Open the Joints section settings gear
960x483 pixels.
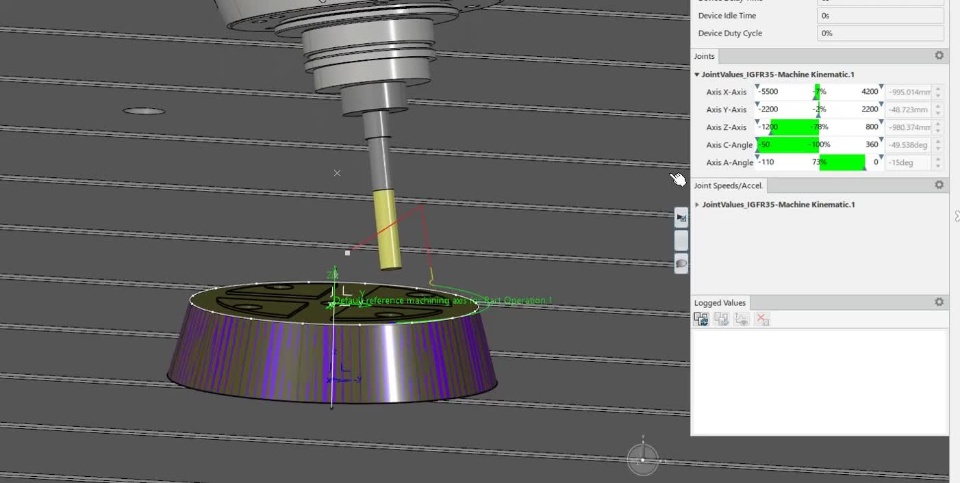point(939,56)
